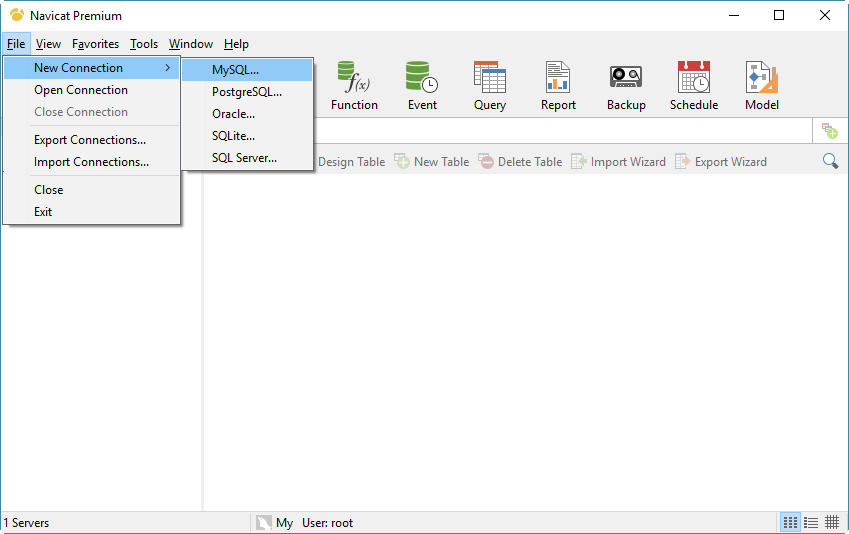Viewport: 849px width, 534px height.
Task: Select Open Connection in File menu
Action: [x=92, y=90]
